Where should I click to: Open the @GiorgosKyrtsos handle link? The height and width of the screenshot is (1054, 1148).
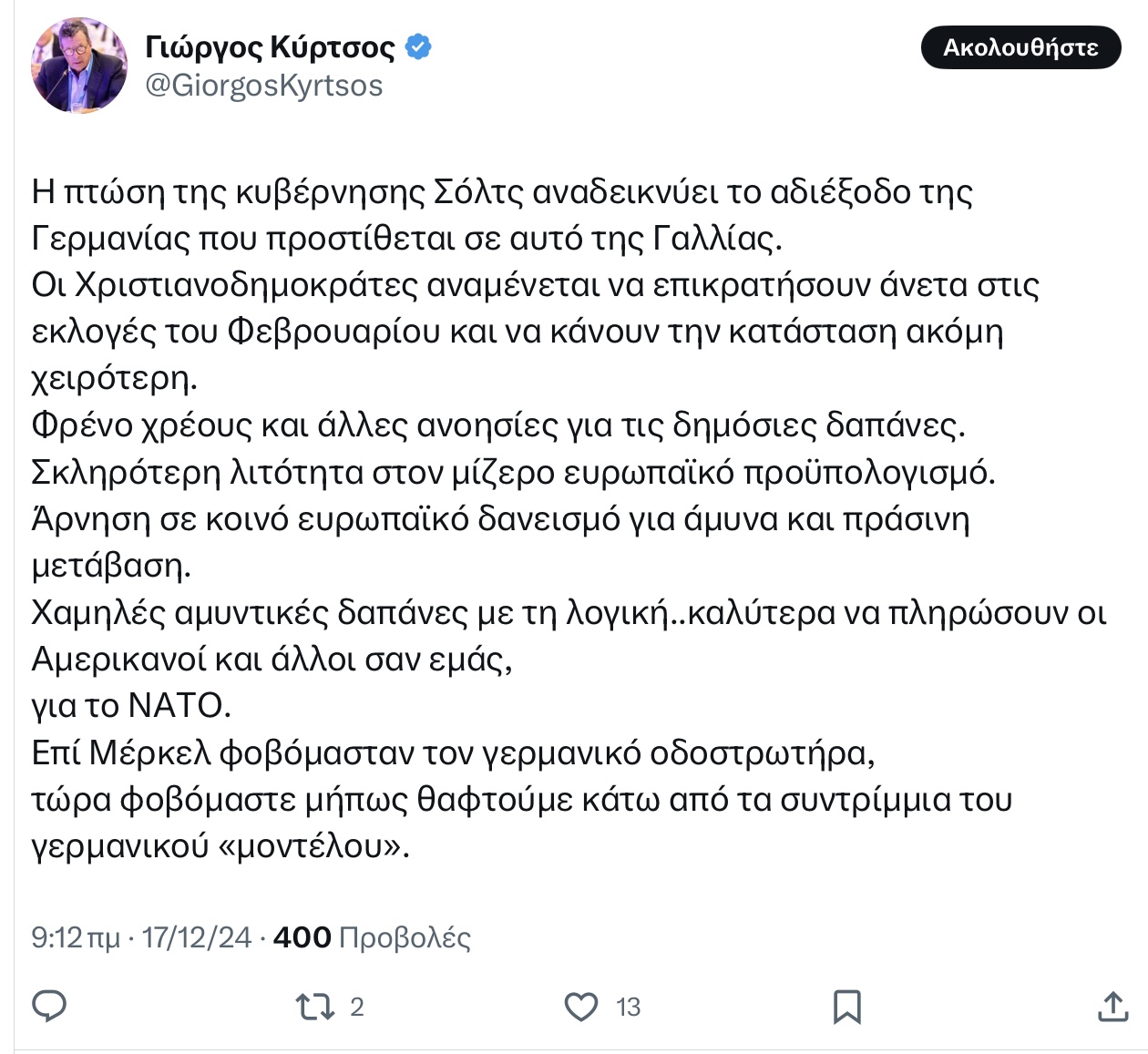pyautogui.click(x=264, y=86)
